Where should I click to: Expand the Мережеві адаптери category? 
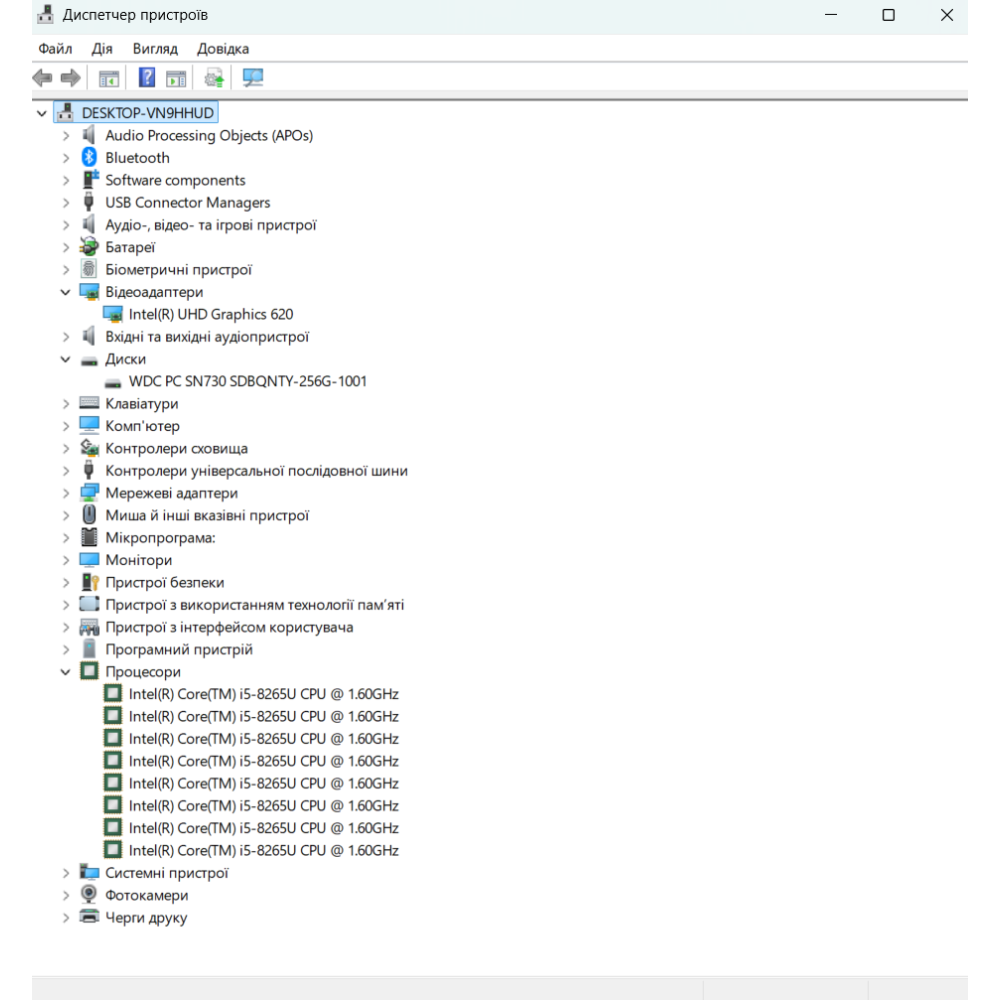(x=66, y=493)
